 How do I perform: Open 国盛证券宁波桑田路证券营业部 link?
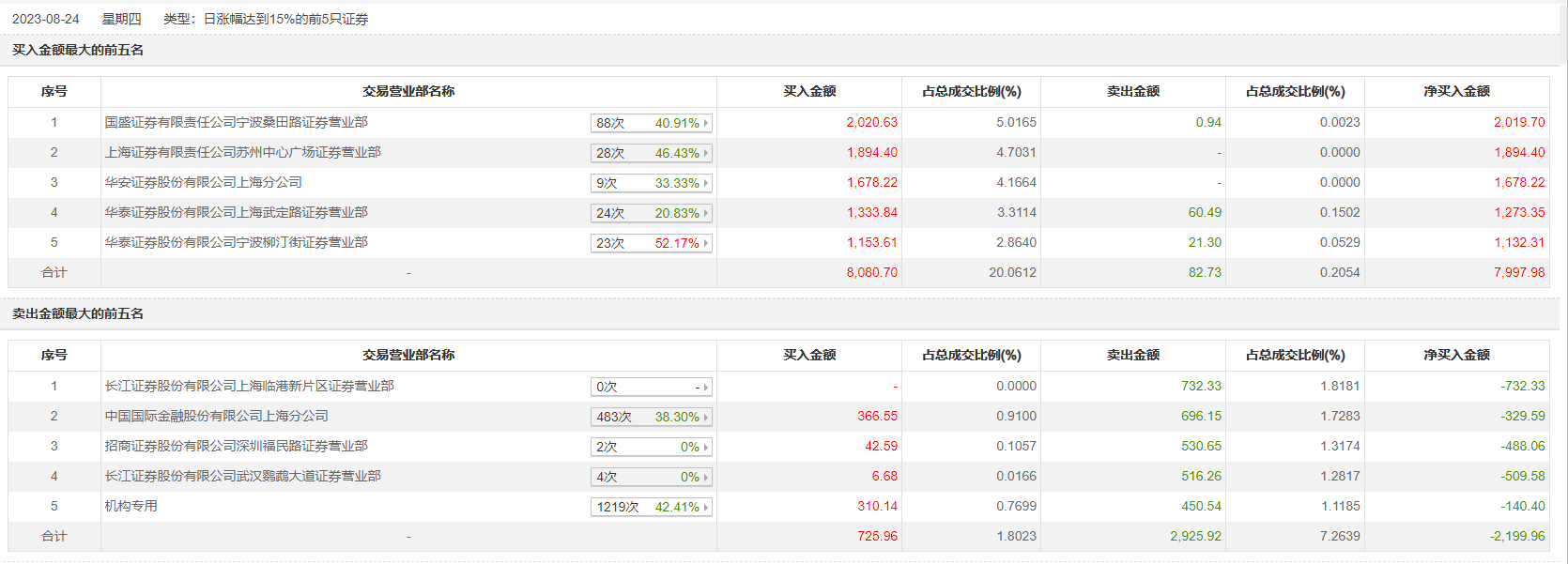(236, 122)
